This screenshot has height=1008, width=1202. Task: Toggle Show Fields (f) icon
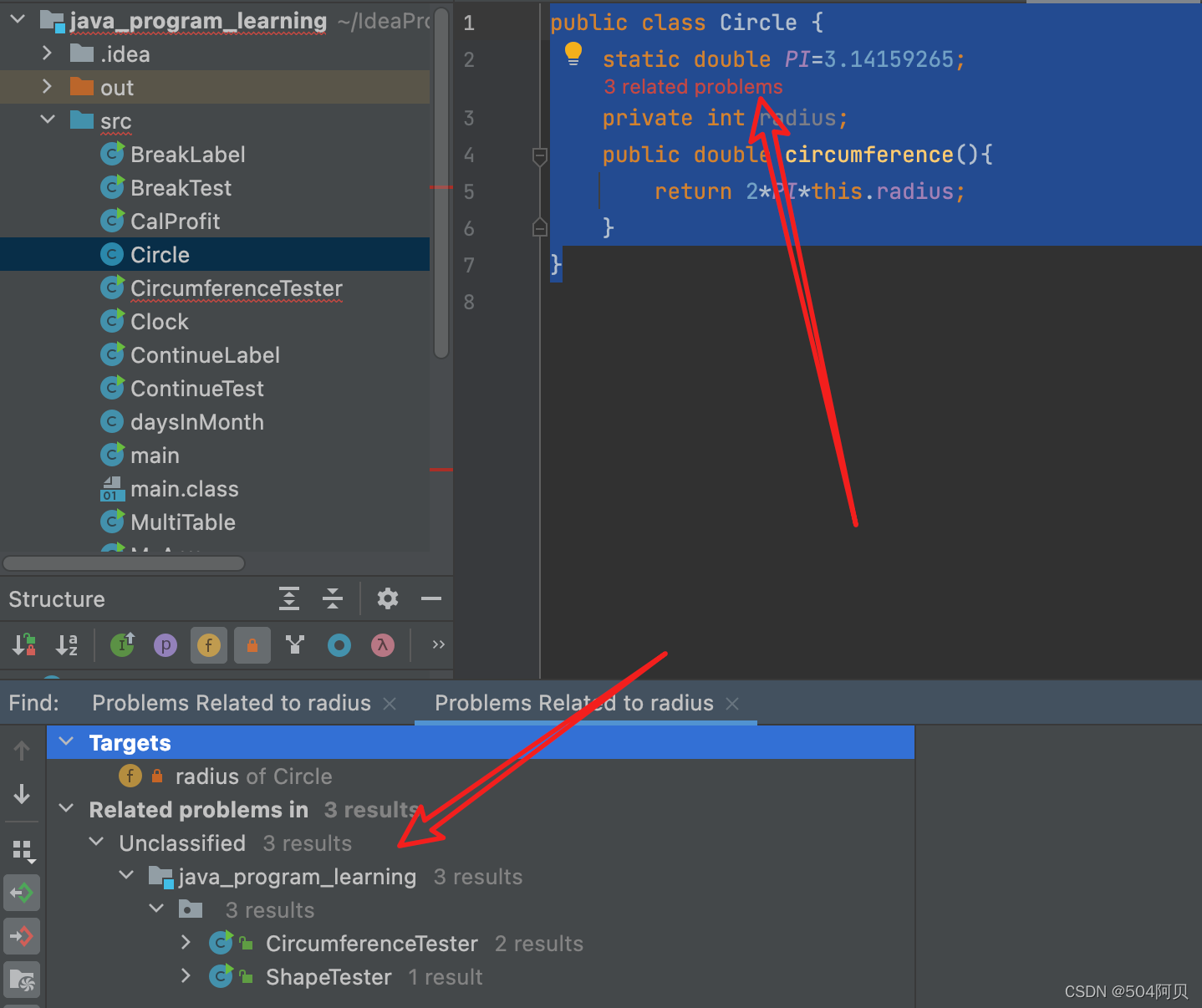[209, 644]
